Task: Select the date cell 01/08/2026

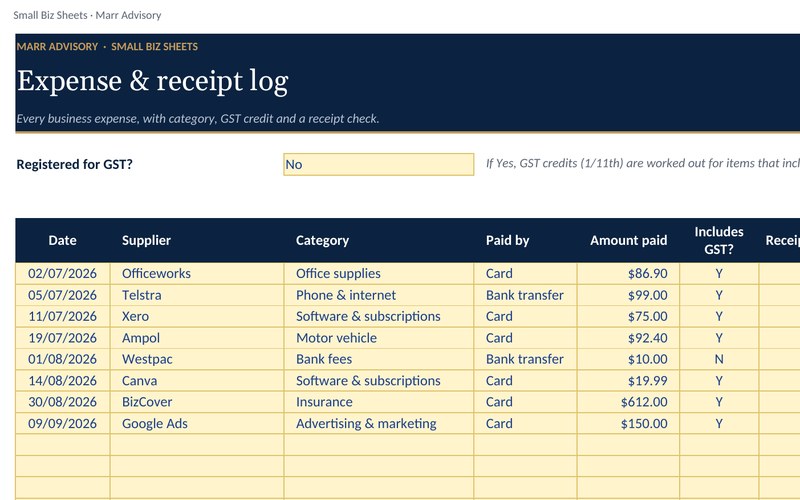Action: coord(63,359)
